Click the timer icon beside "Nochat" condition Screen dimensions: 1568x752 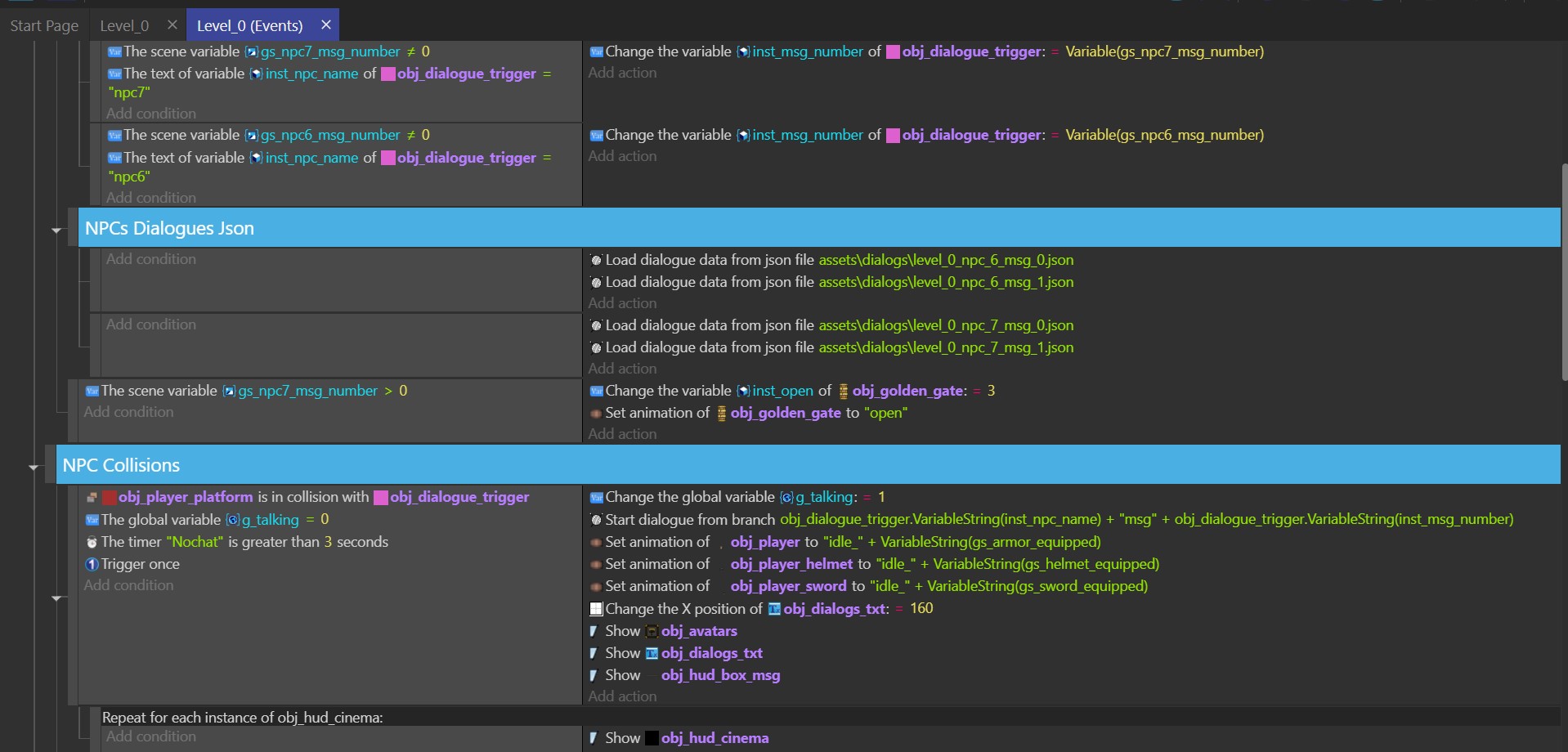click(x=92, y=542)
